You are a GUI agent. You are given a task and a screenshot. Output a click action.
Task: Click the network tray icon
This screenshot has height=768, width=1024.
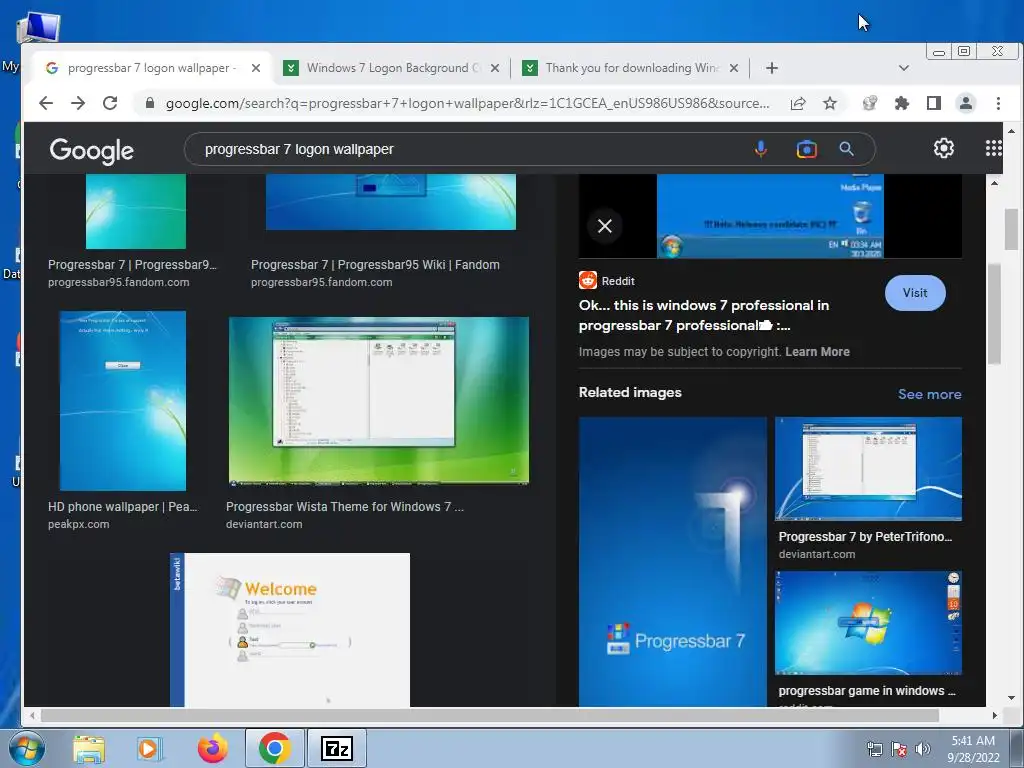pyautogui.click(x=874, y=749)
